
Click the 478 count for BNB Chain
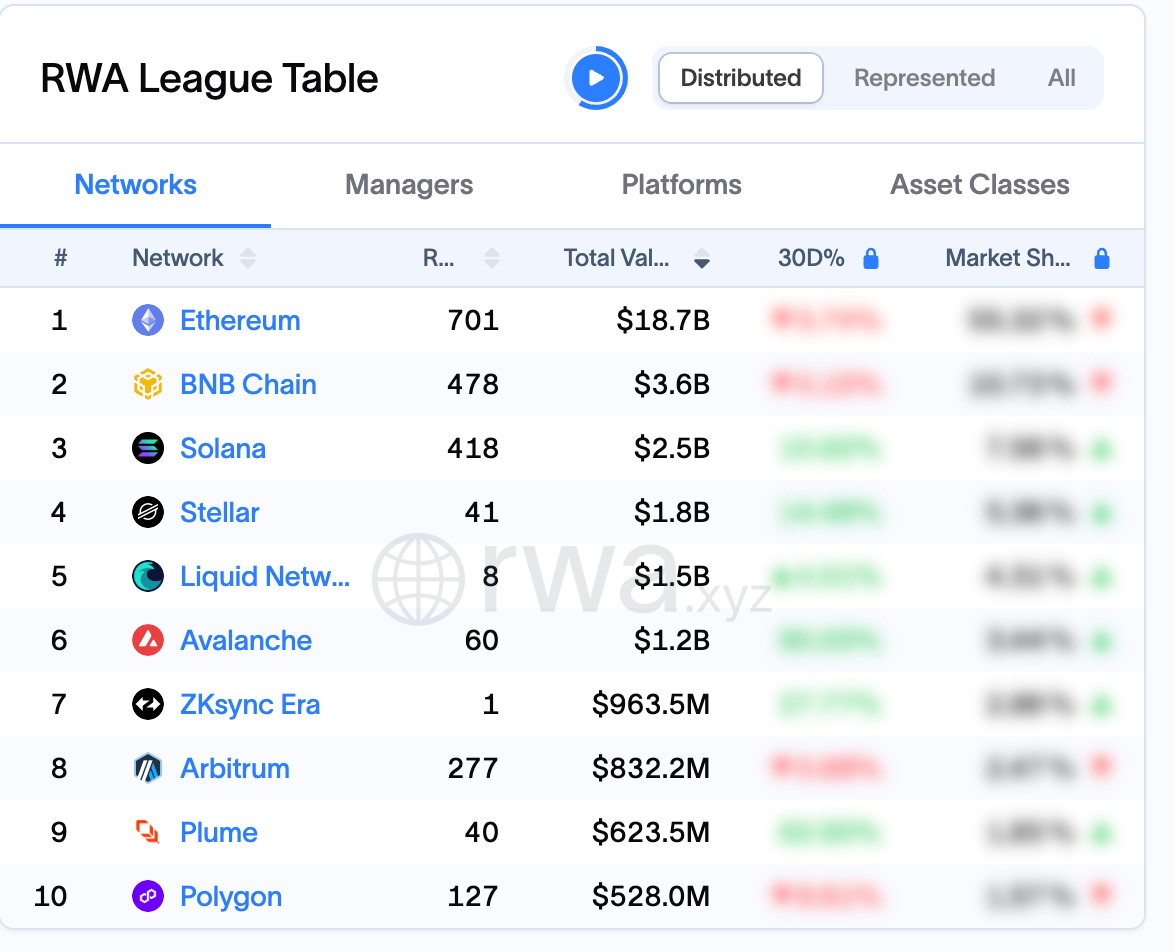pyautogui.click(x=473, y=384)
